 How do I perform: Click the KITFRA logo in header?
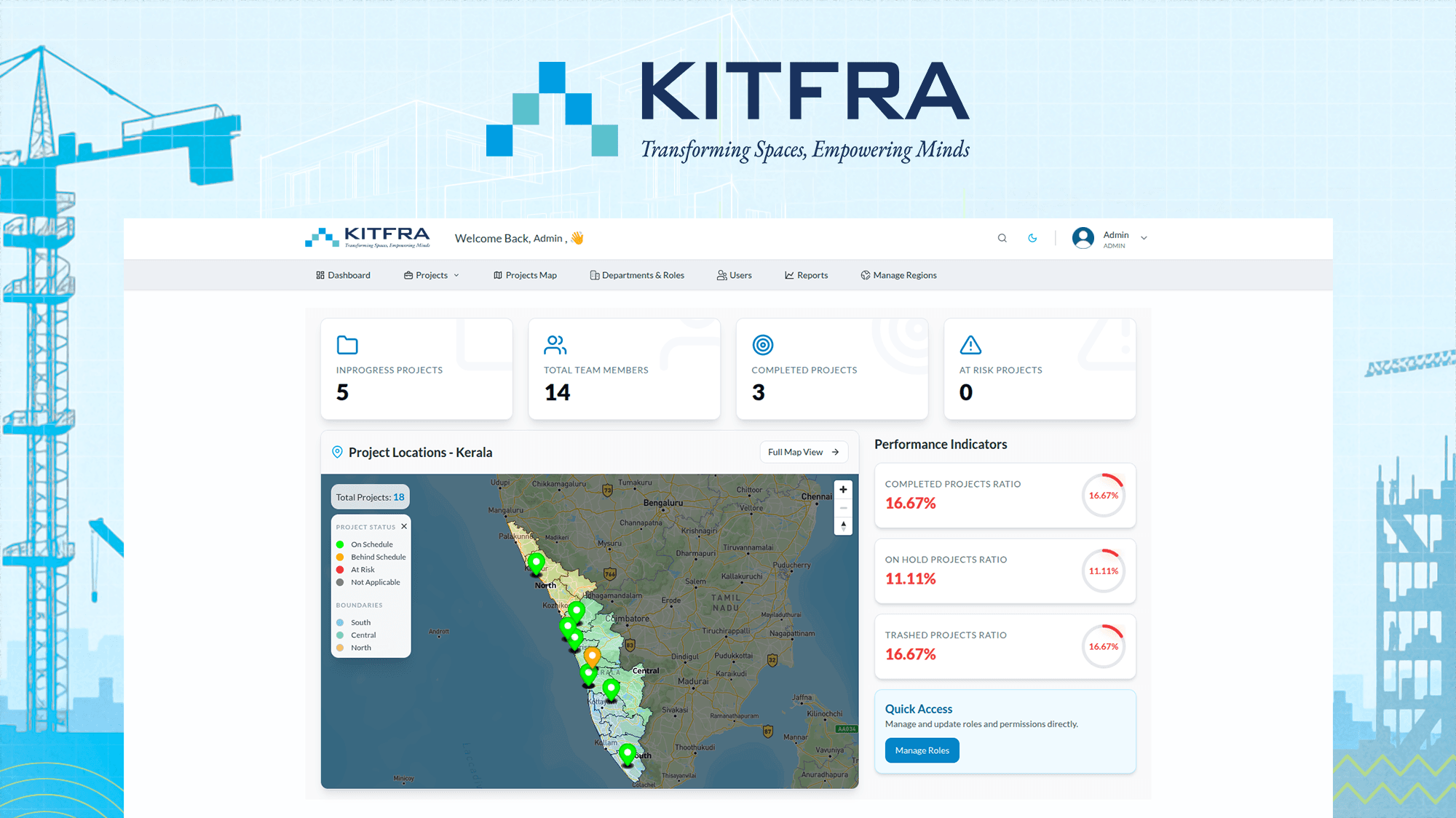tap(368, 237)
